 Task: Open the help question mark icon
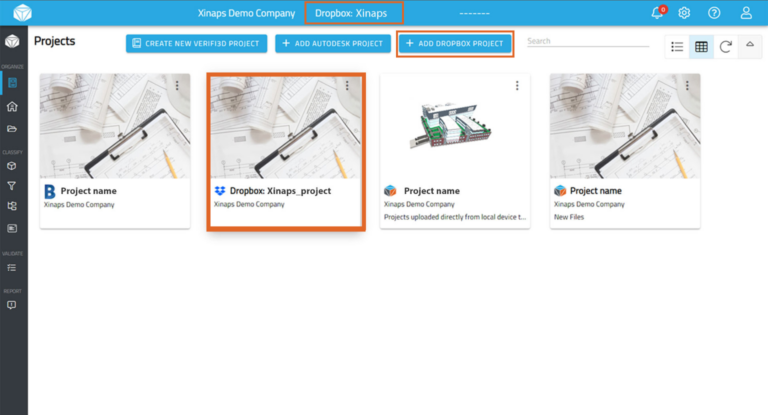[714, 13]
